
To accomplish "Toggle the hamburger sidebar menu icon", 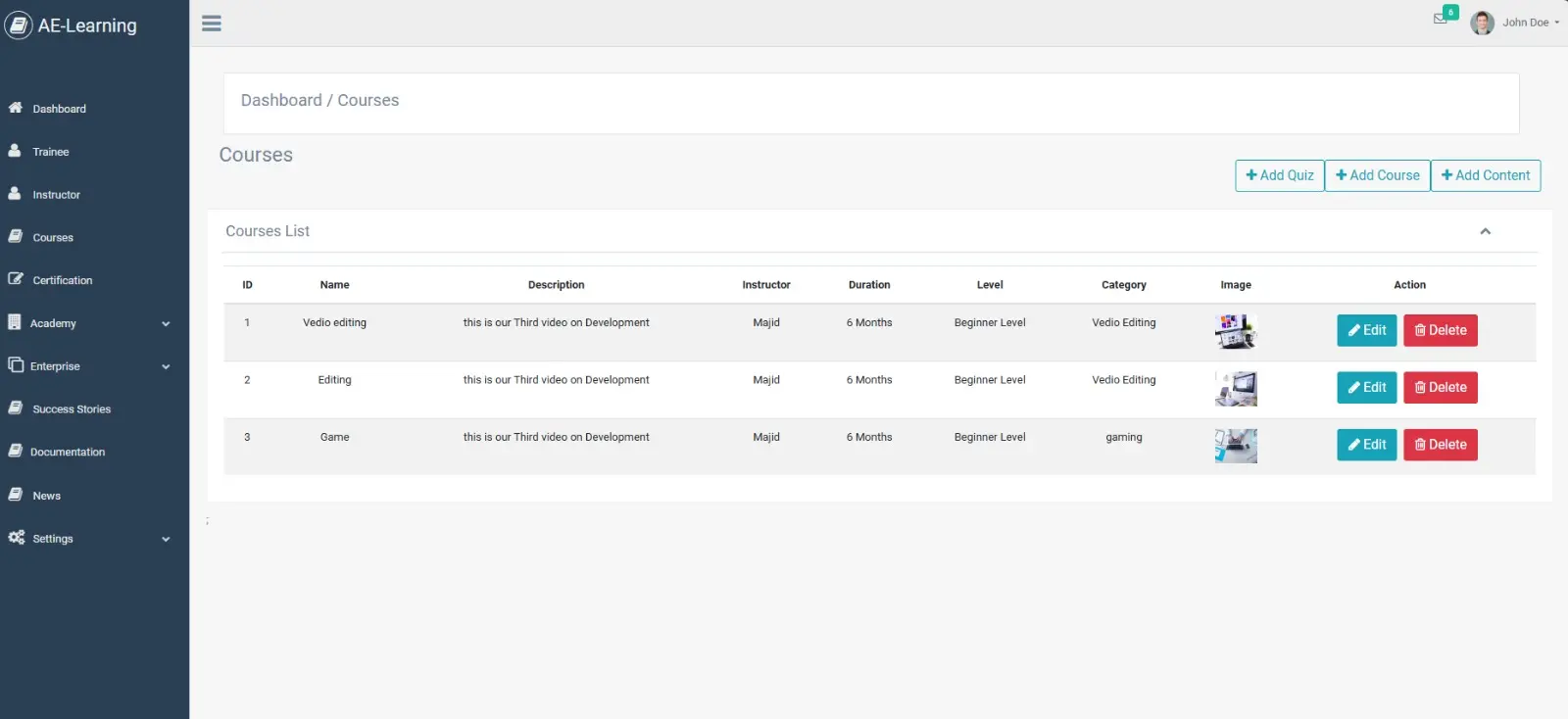I will click(212, 24).
